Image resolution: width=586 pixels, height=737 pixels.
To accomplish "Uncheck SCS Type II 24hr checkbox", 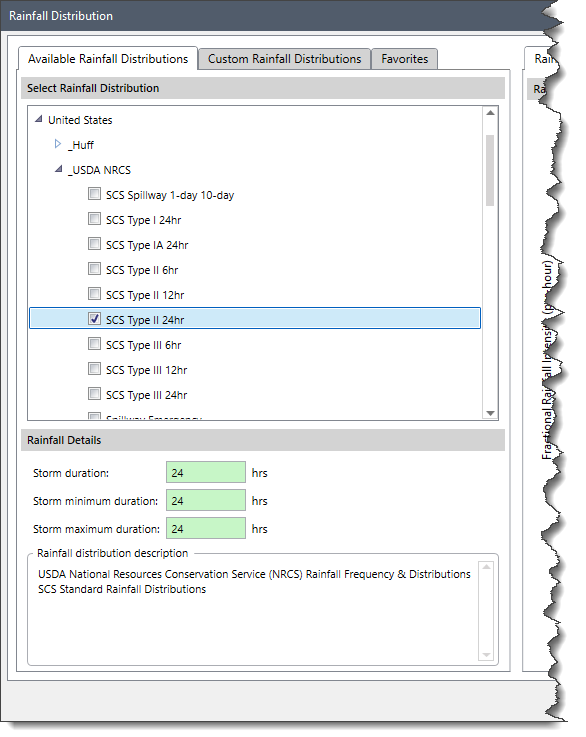I will coord(94,319).
